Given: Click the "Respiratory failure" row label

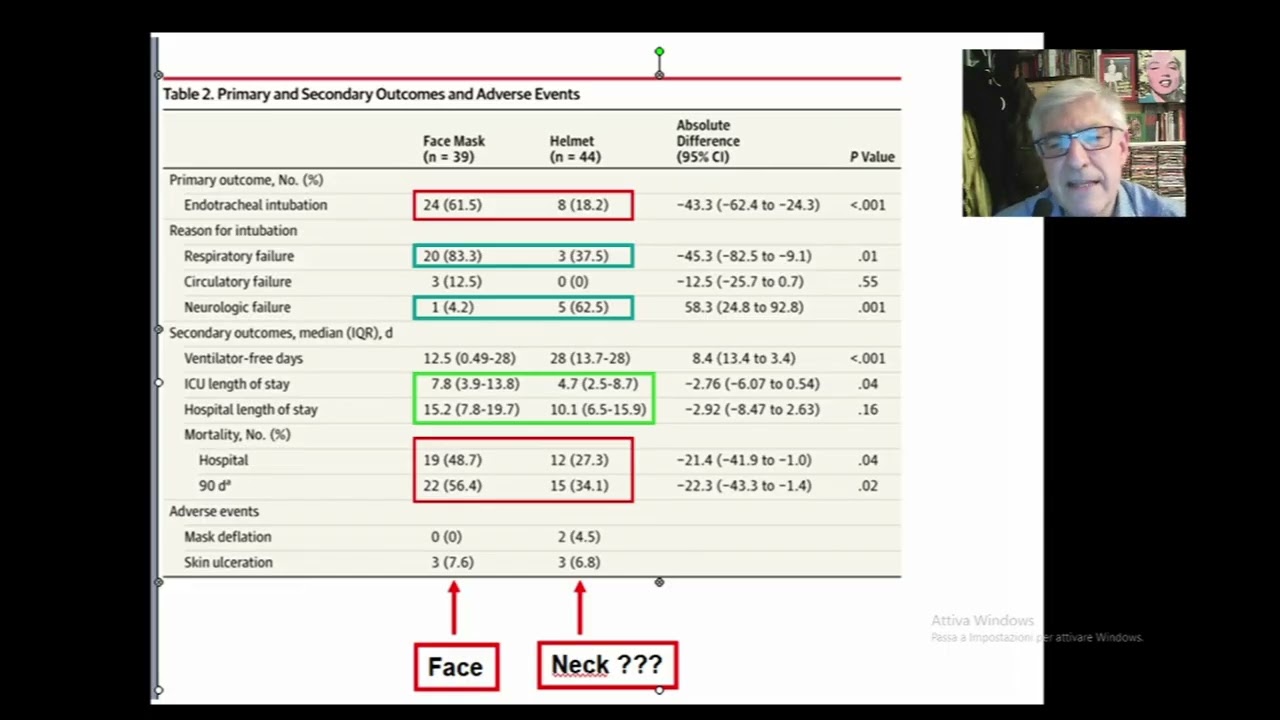Looking at the screenshot, I should click(239, 256).
